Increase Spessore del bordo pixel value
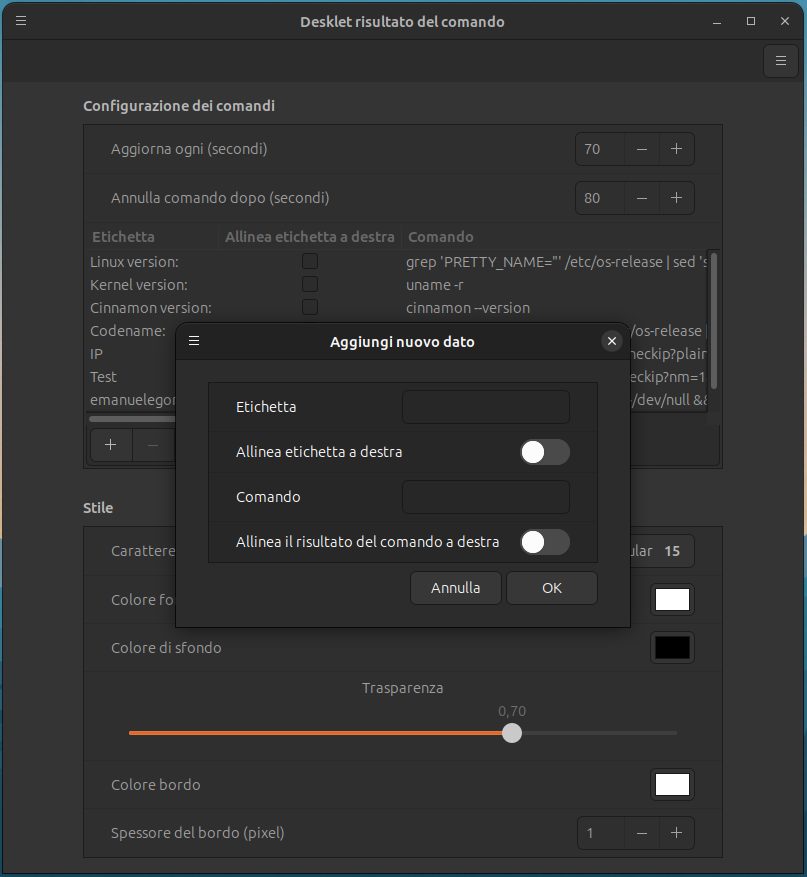Image resolution: width=807 pixels, height=877 pixels. (x=676, y=832)
